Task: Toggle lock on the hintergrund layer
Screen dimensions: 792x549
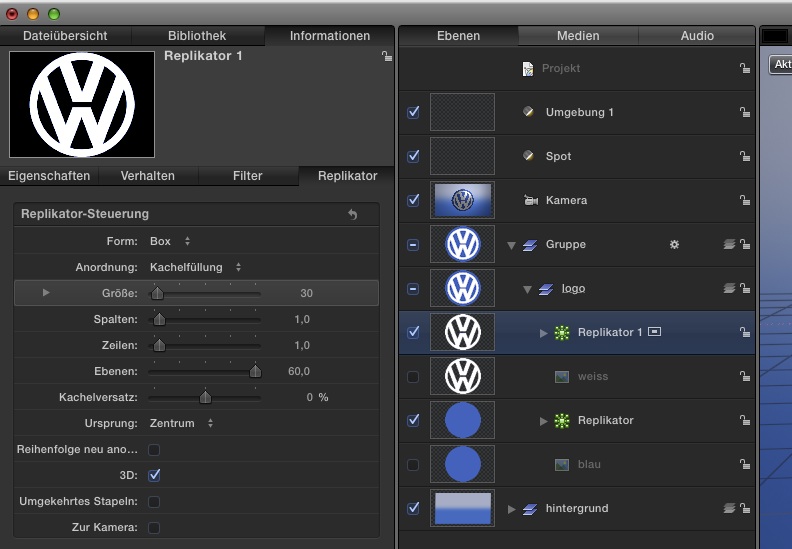Action: (x=745, y=508)
